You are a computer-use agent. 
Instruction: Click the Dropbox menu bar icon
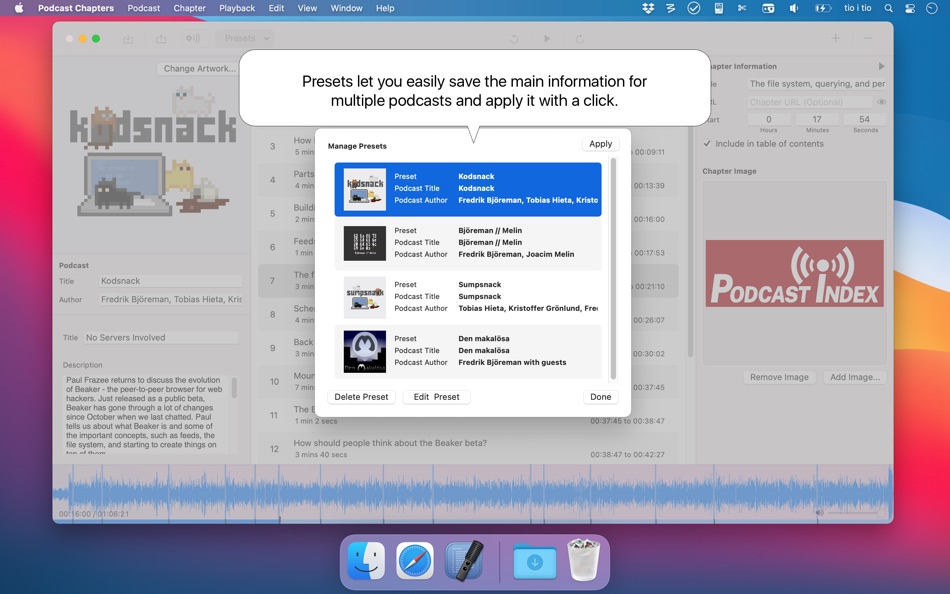648,8
